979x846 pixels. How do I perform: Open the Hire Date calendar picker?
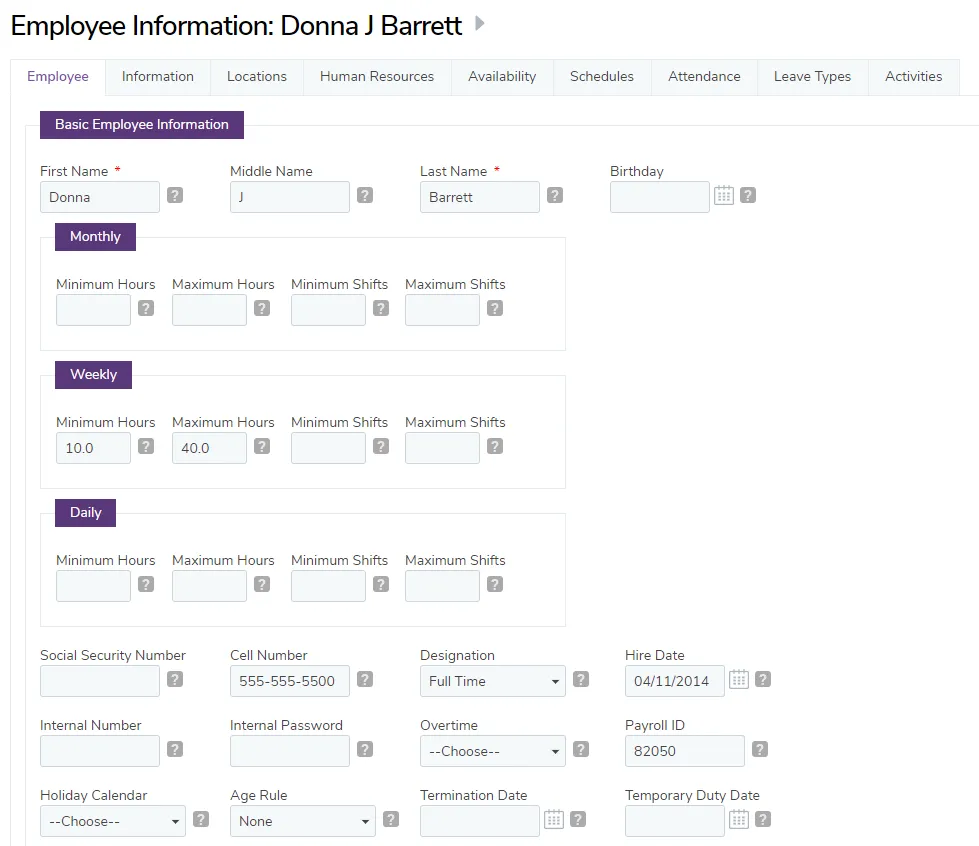[739, 679]
